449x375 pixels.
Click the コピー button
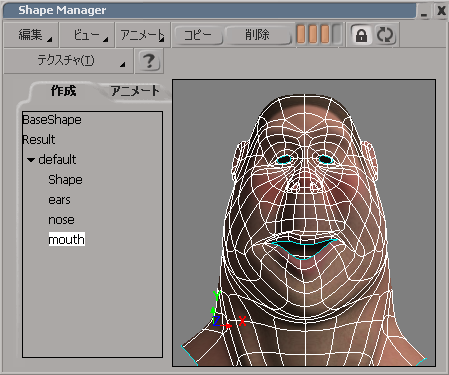pos(198,35)
